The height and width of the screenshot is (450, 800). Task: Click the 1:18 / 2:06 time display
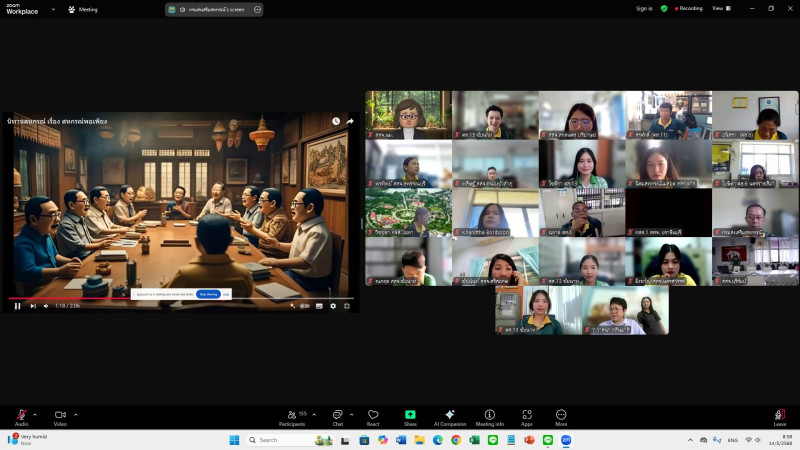[x=67, y=306]
